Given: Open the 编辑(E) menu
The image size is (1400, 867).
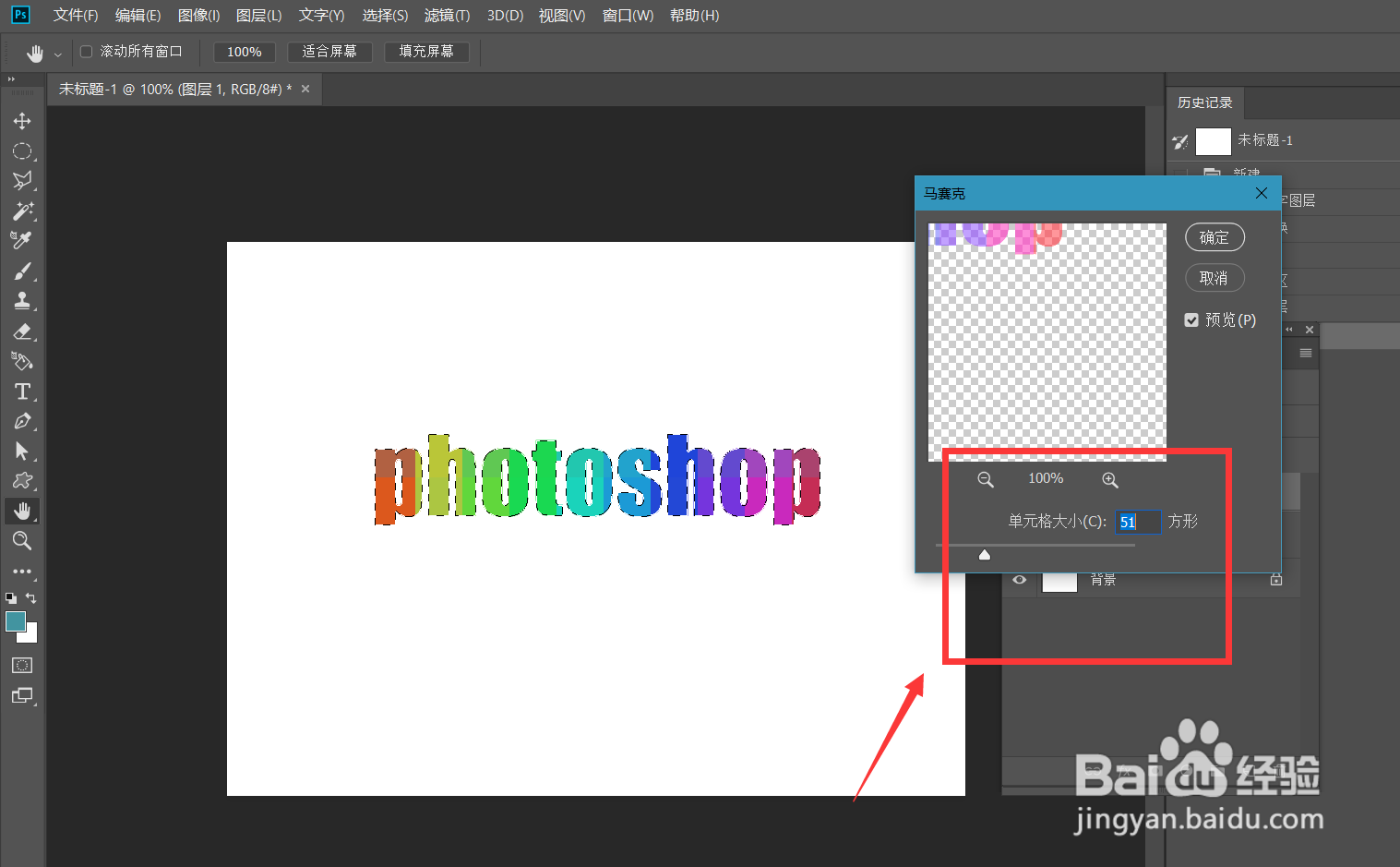Looking at the screenshot, I should (x=138, y=16).
